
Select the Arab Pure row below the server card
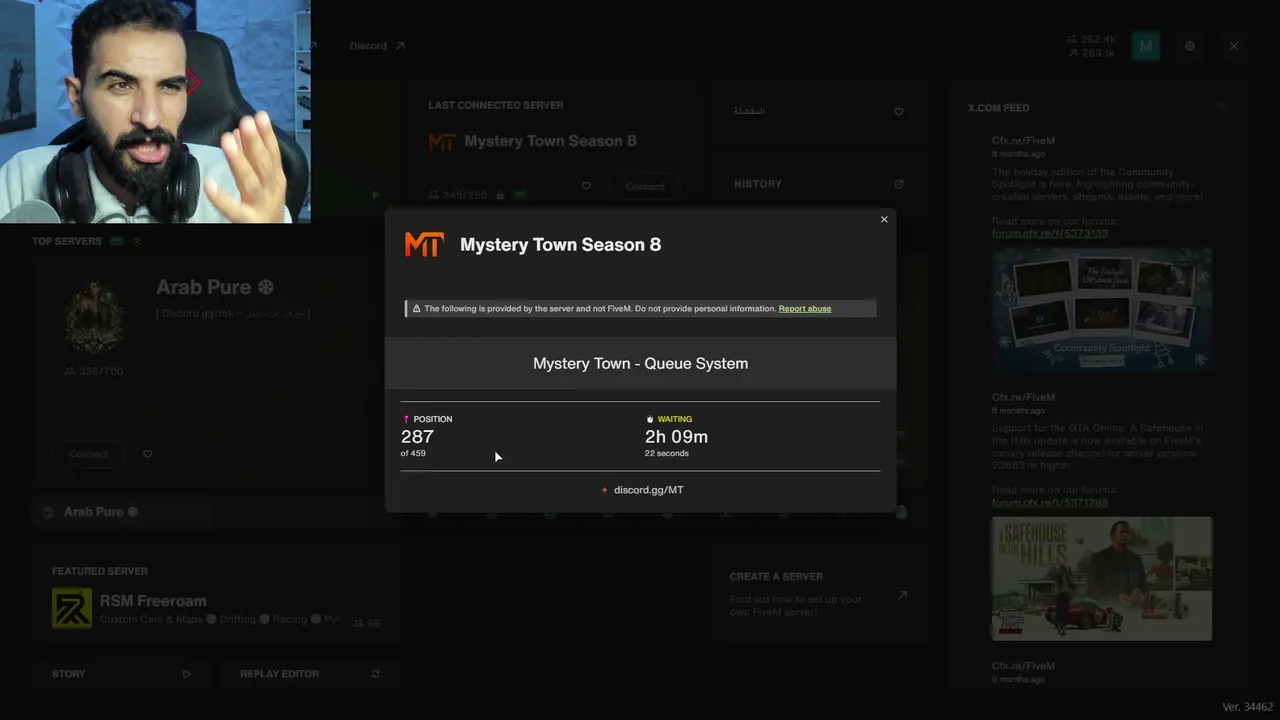click(215, 512)
